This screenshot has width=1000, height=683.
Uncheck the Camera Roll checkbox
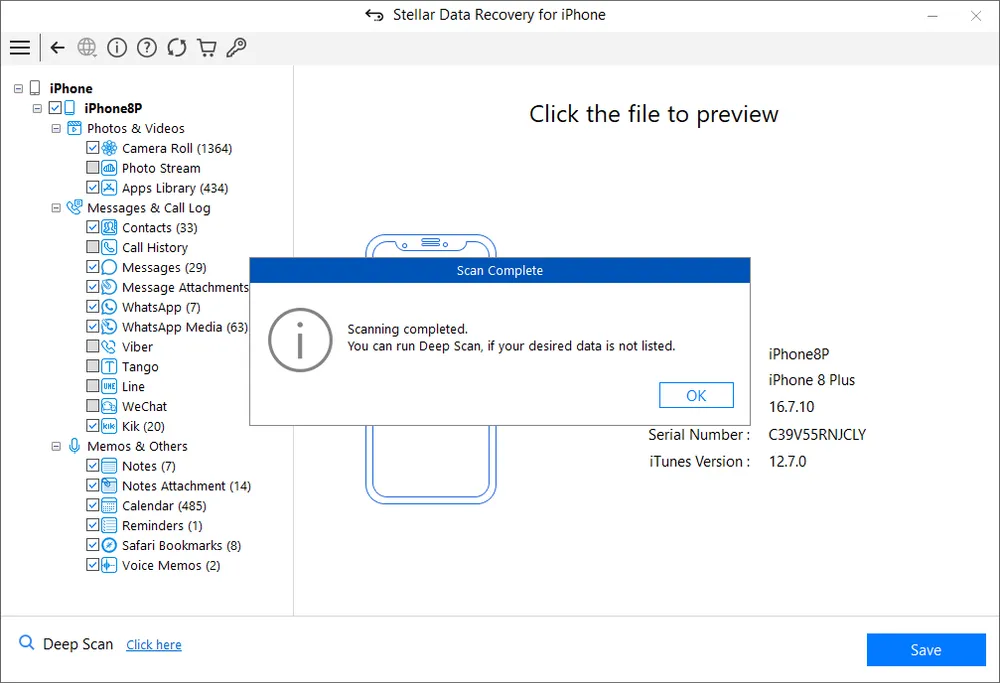point(93,148)
